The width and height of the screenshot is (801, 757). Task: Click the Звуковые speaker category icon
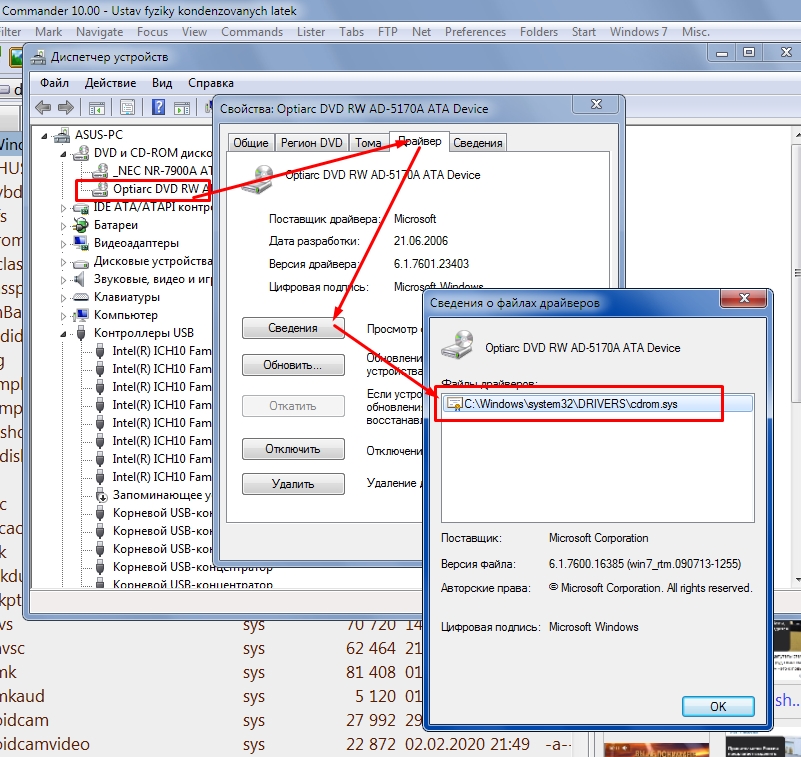[x=79, y=279]
